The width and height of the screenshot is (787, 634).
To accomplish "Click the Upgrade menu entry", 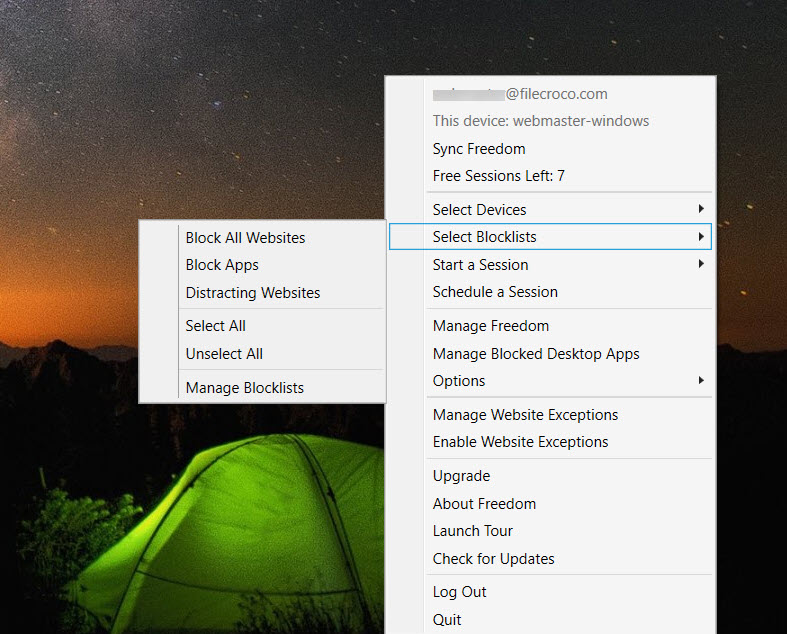I will point(550,476).
